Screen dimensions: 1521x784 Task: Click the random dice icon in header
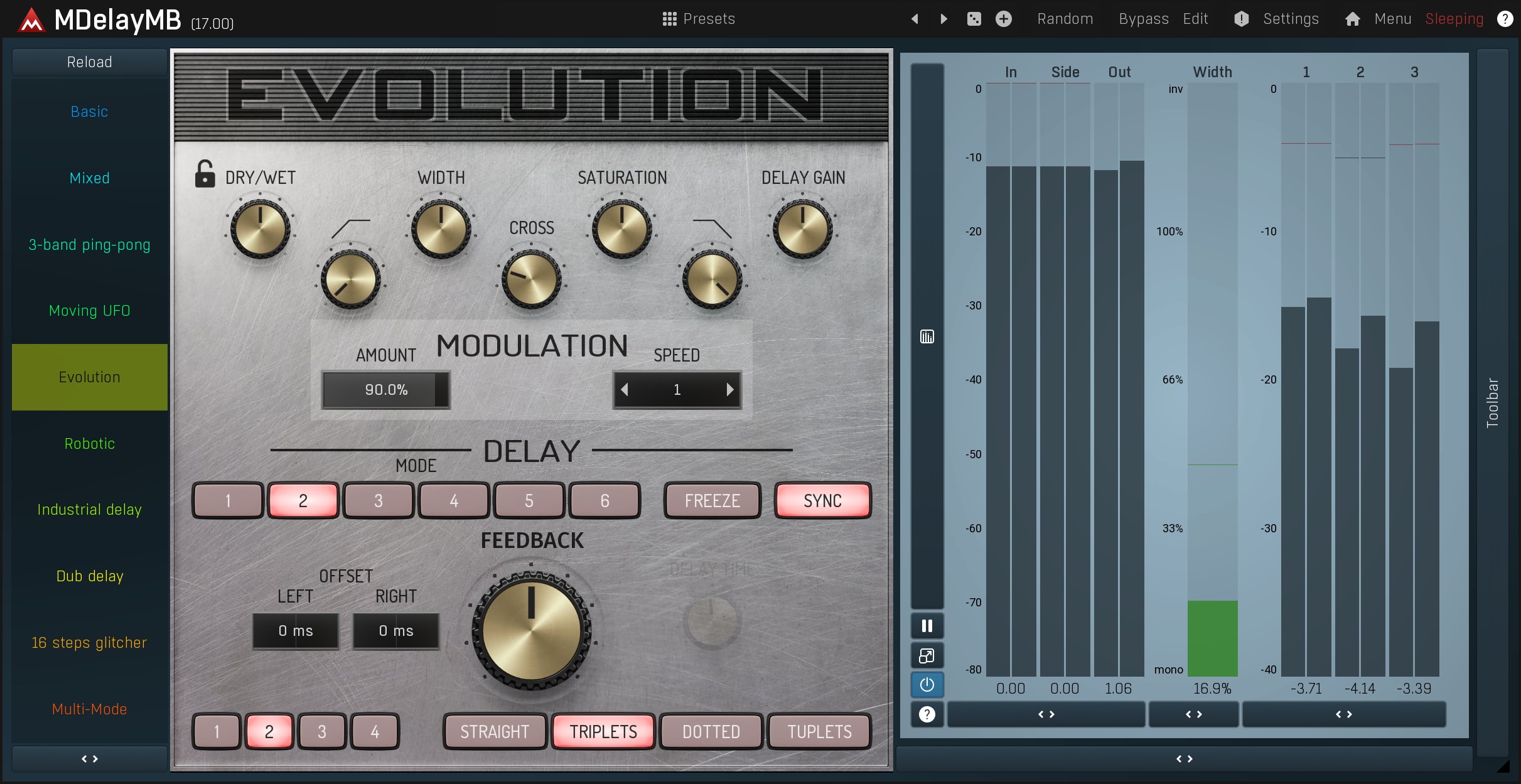click(974, 19)
